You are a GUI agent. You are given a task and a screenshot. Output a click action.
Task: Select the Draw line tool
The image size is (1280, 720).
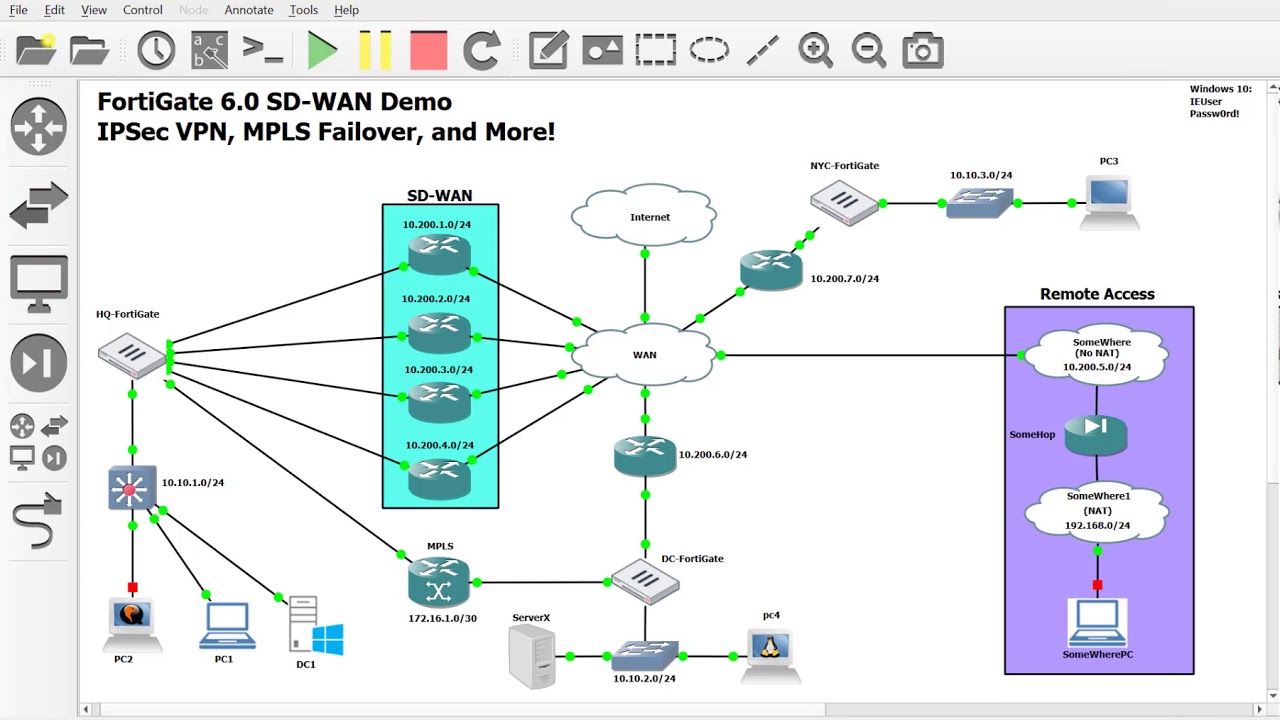[x=762, y=50]
